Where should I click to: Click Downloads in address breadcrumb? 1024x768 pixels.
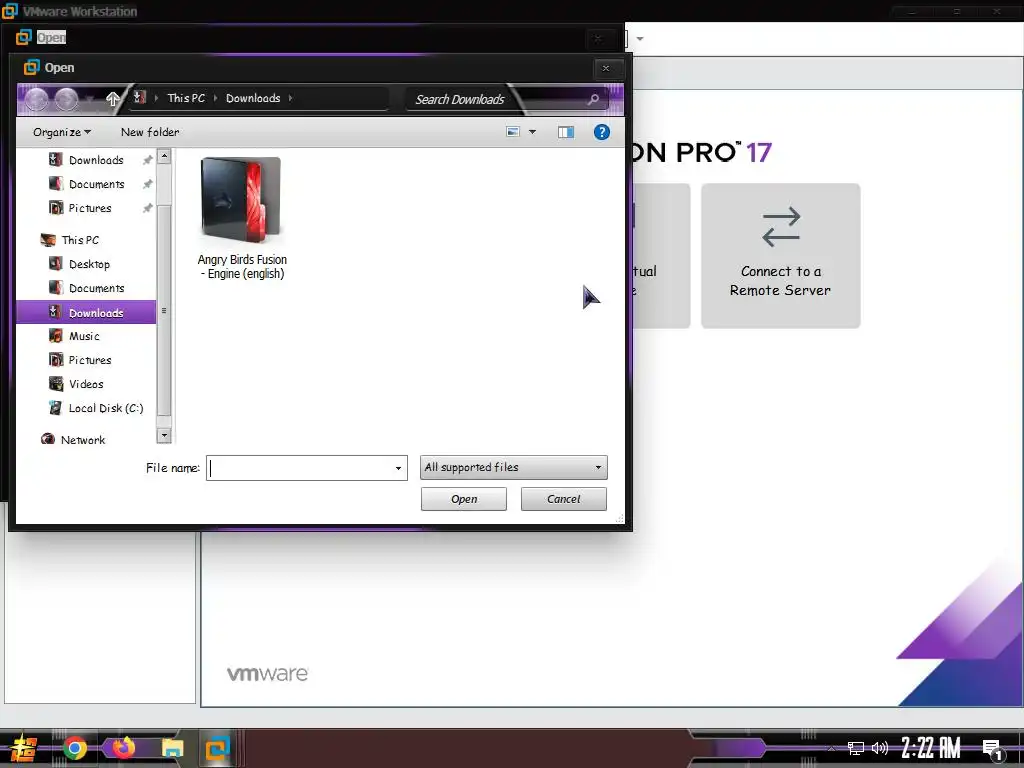coord(253,98)
